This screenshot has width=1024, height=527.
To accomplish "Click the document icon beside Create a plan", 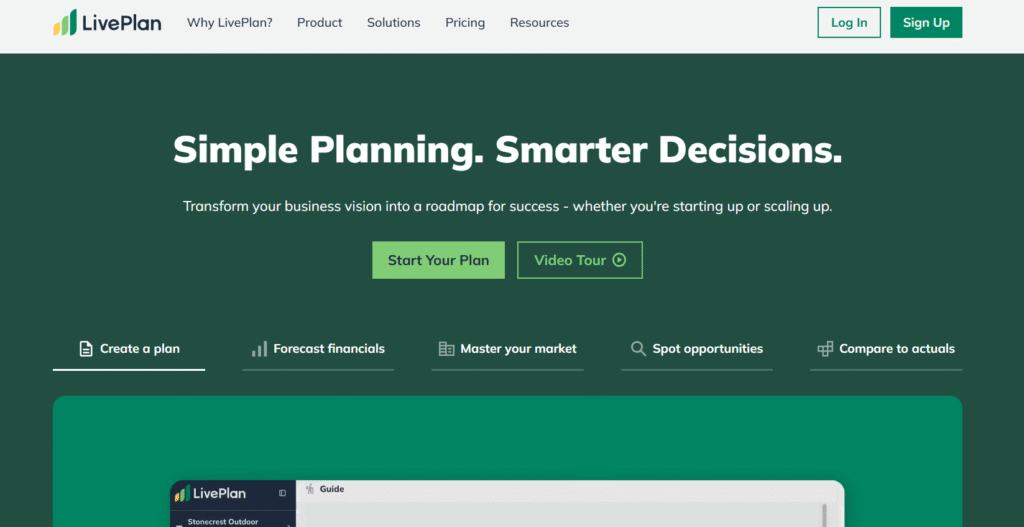I will (x=86, y=349).
